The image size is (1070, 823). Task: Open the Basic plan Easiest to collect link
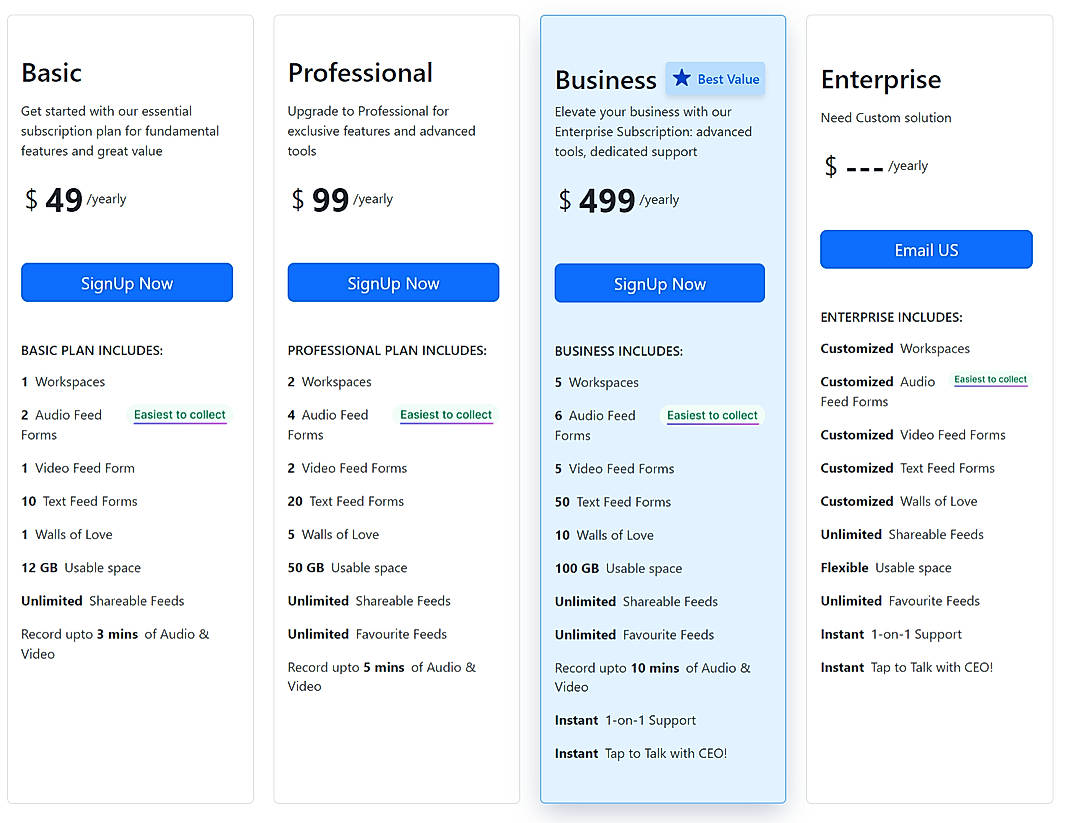[x=179, y=414]
